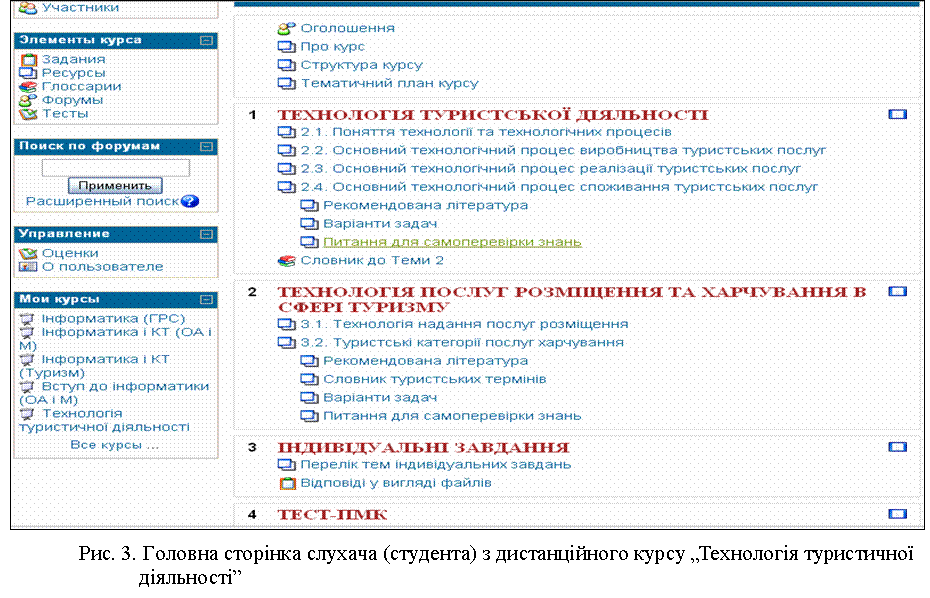Open the Глоссарии link
The height and width of the screenshot is (598, 930).
click(x=81, y=87)
